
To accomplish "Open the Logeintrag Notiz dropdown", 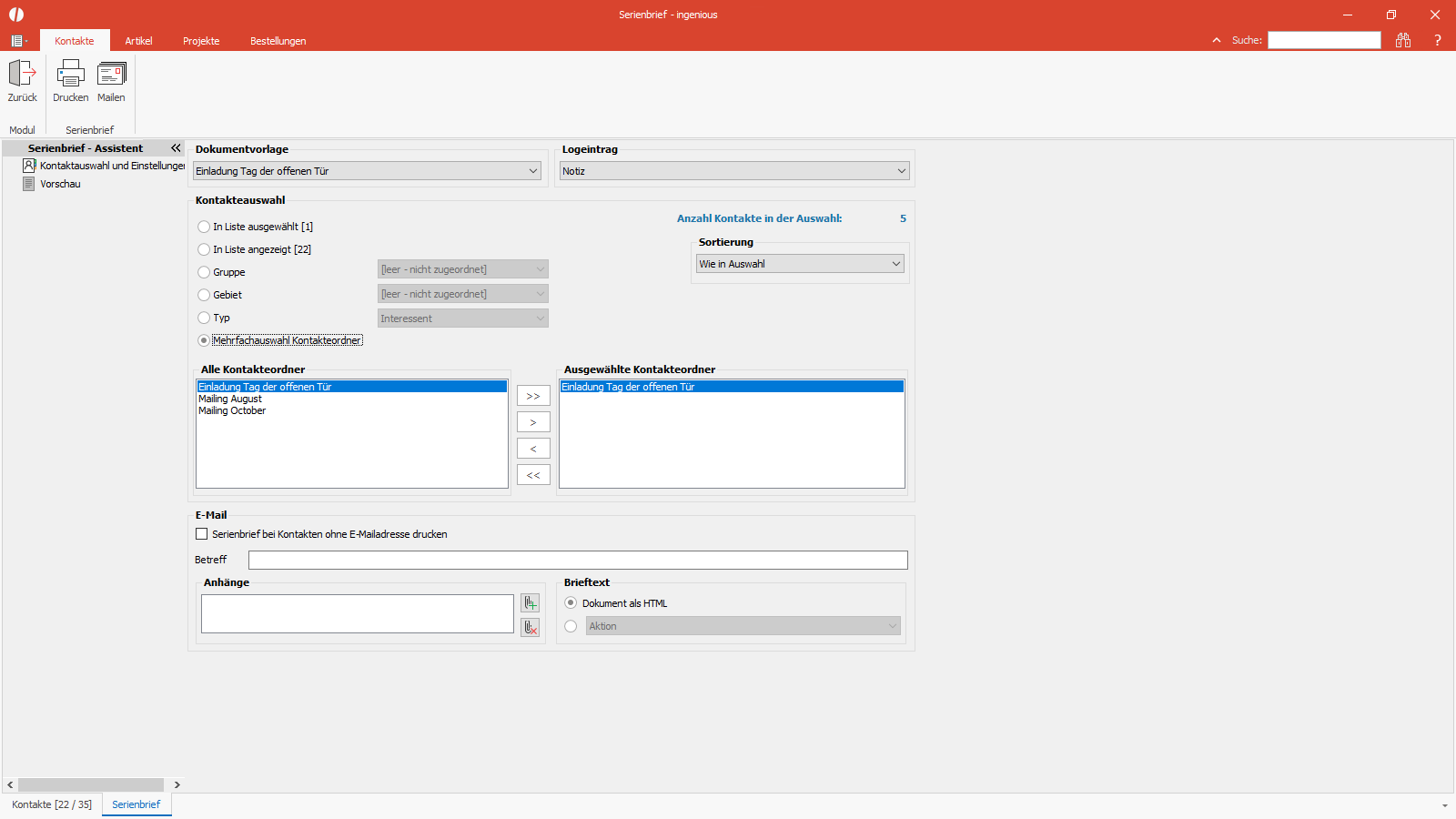I will tap(734, 171).
